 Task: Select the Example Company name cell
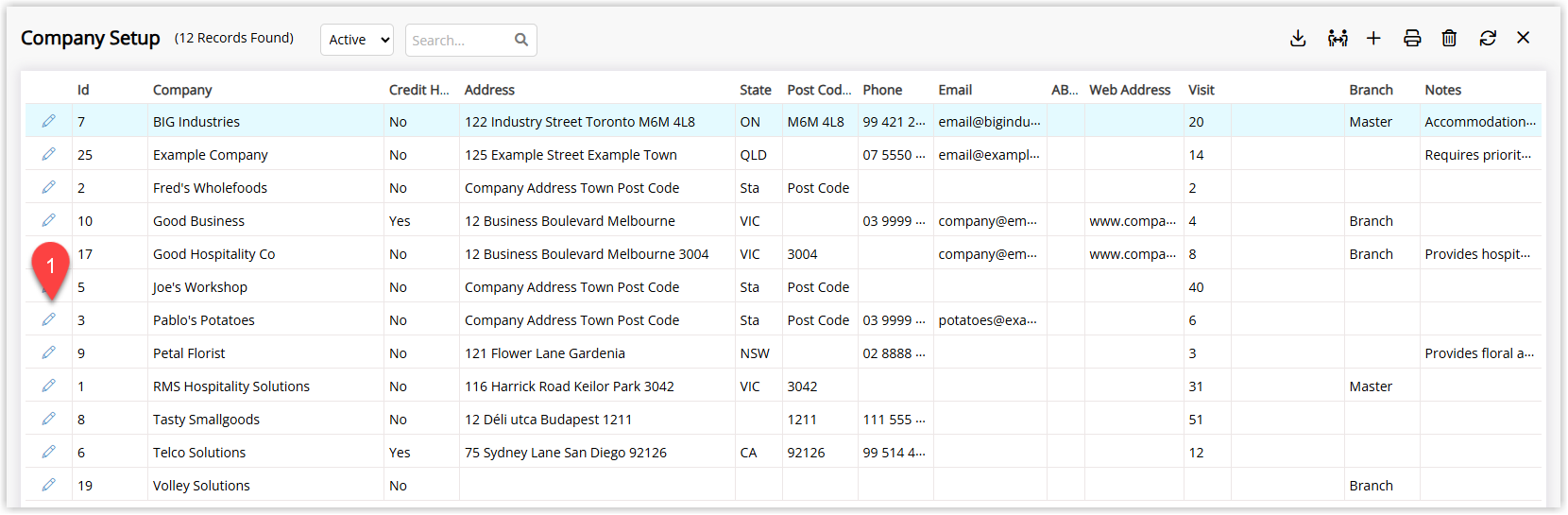click(211, 155)
